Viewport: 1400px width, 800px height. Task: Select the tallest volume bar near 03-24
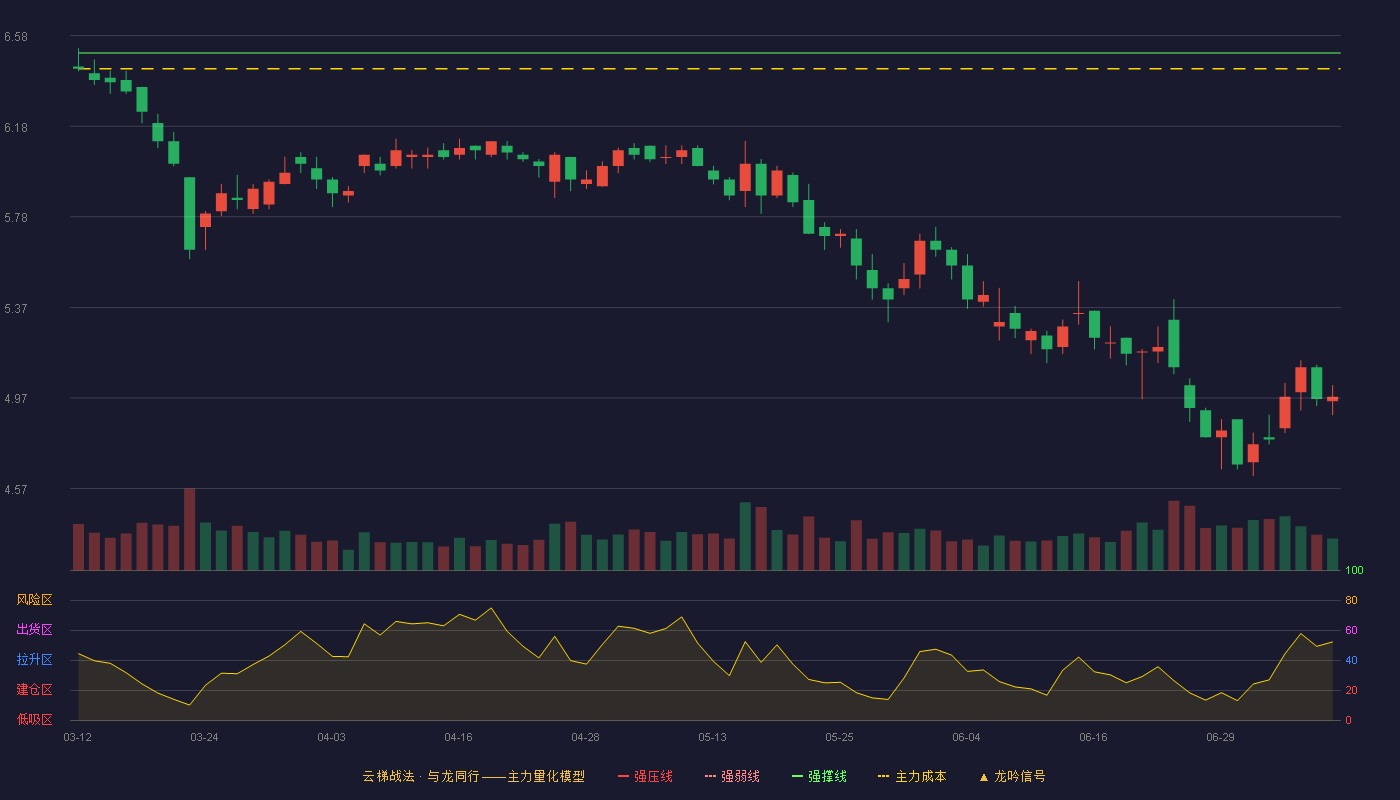pyautogui.click(x=189, y=529)
